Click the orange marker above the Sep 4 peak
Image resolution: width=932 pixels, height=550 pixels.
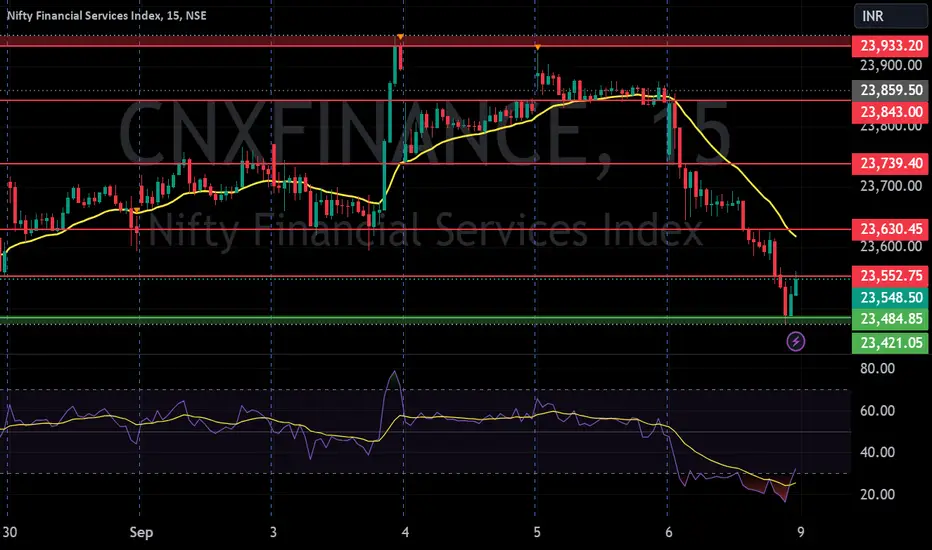(401, 37)
